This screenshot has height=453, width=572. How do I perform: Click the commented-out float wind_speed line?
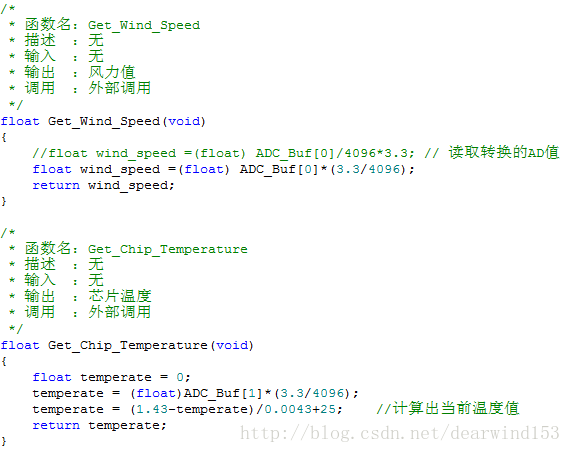(223, 154)
